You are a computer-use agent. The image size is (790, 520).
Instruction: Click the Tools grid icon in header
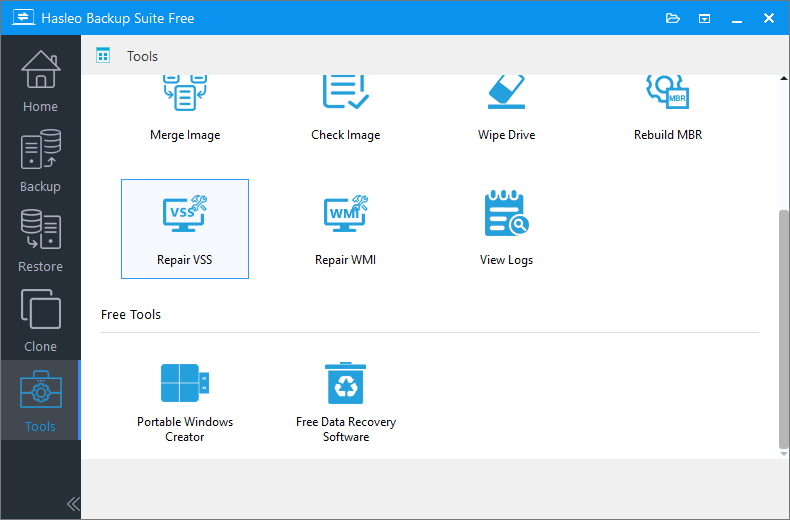[103, 55]
